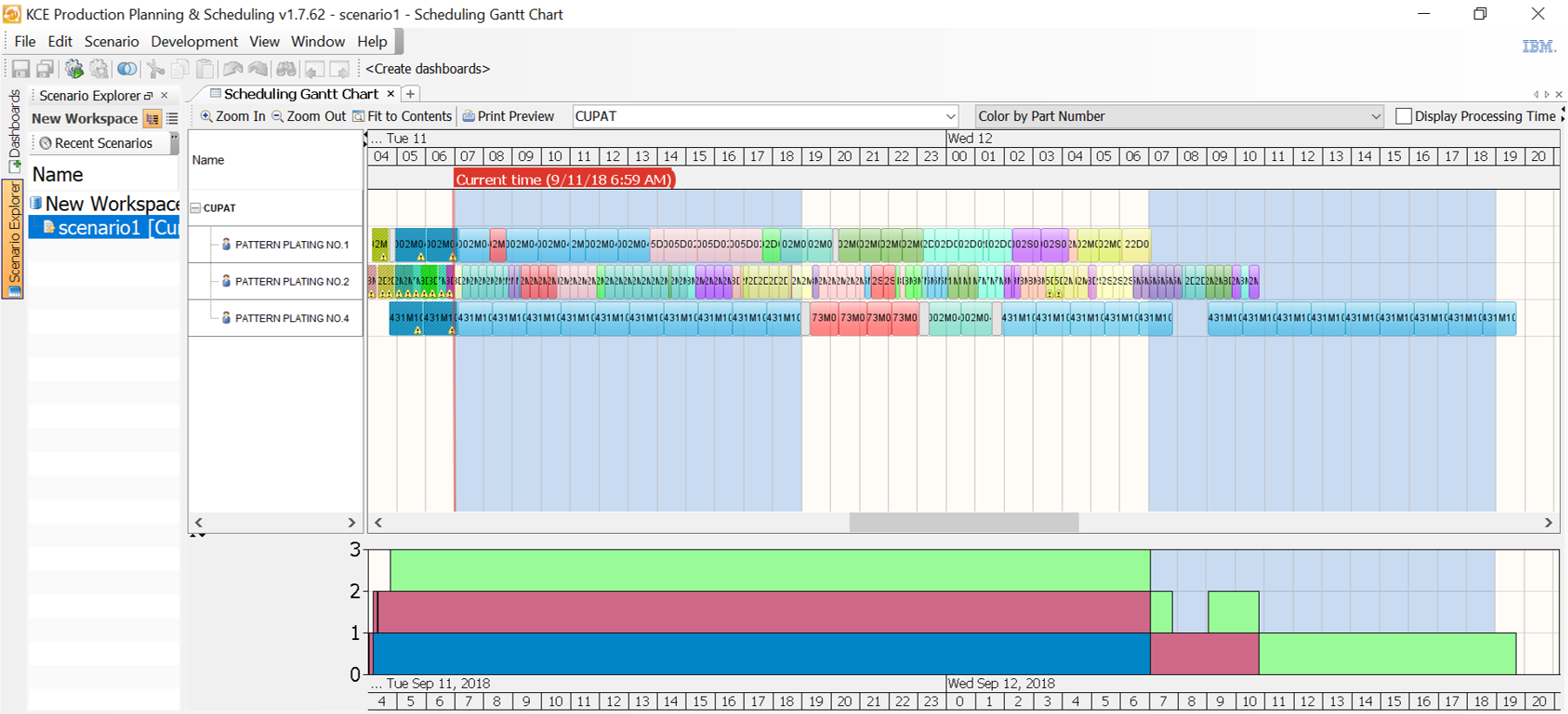The width and height of the screenshot is (1568, 714).
Task: Click the person icon for PATTERN PLATING NO.1
Action: 226,245
